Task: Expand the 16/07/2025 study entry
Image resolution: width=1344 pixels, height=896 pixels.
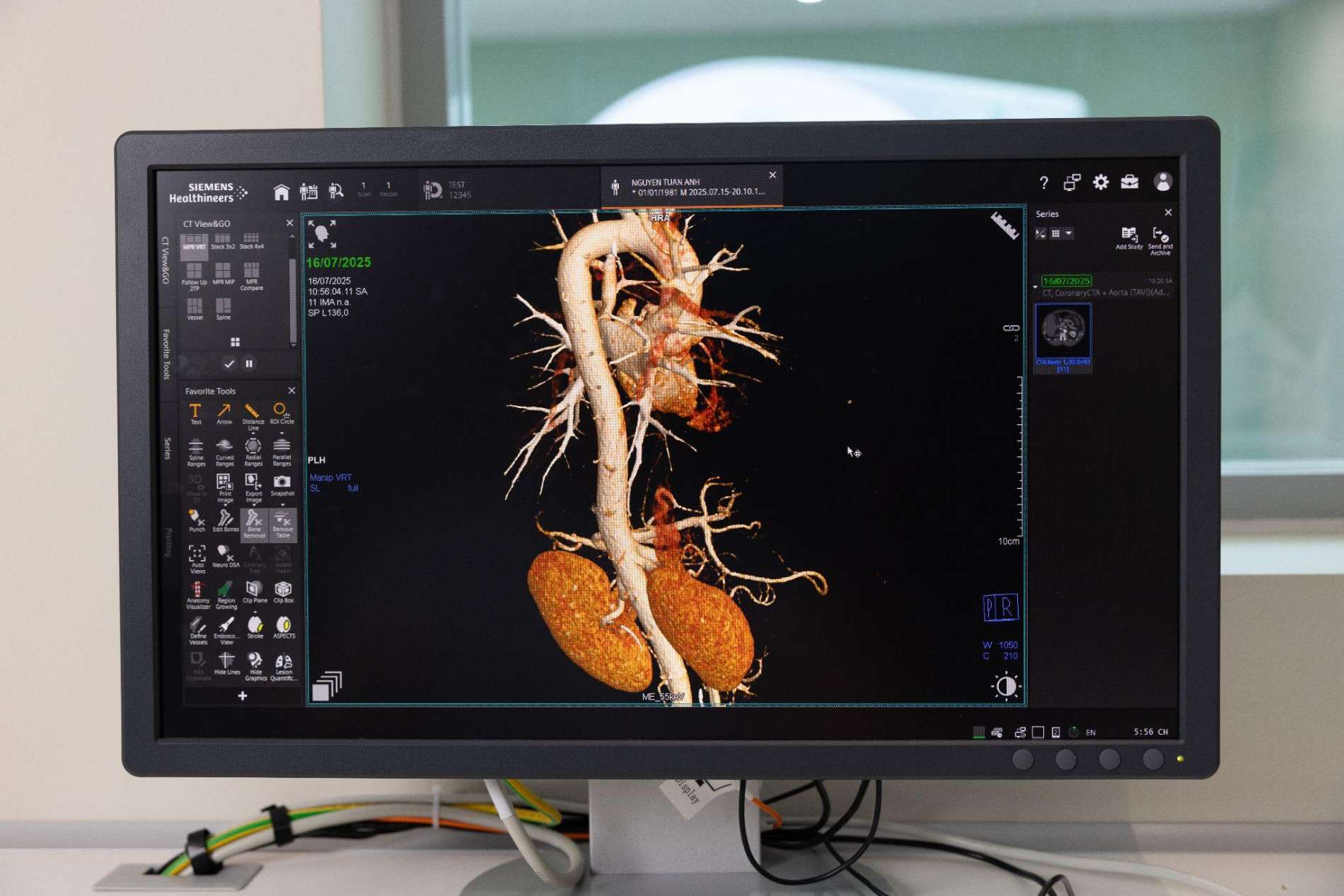Action: tap(1036, 286)
